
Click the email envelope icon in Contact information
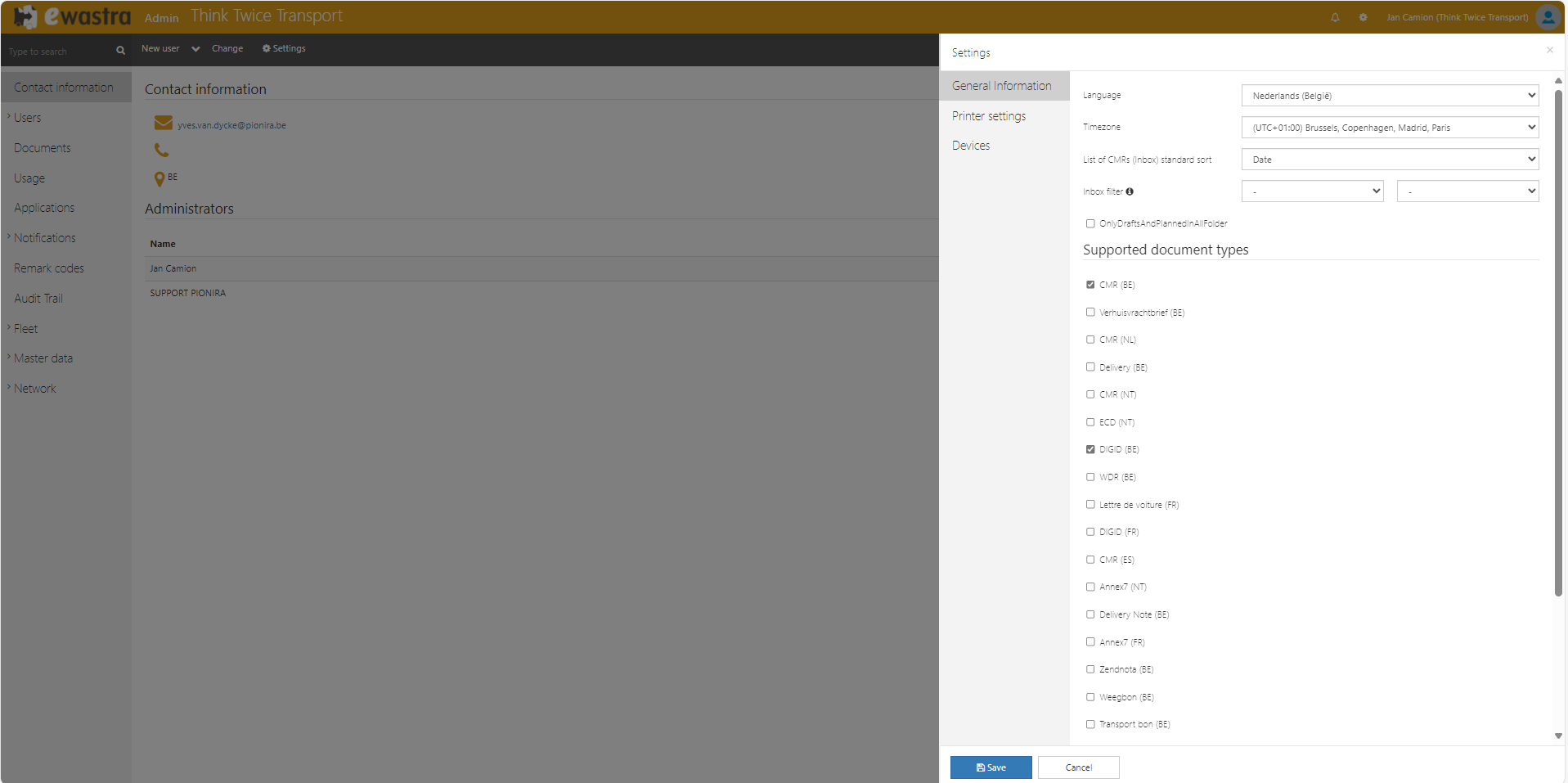[162, 123]
